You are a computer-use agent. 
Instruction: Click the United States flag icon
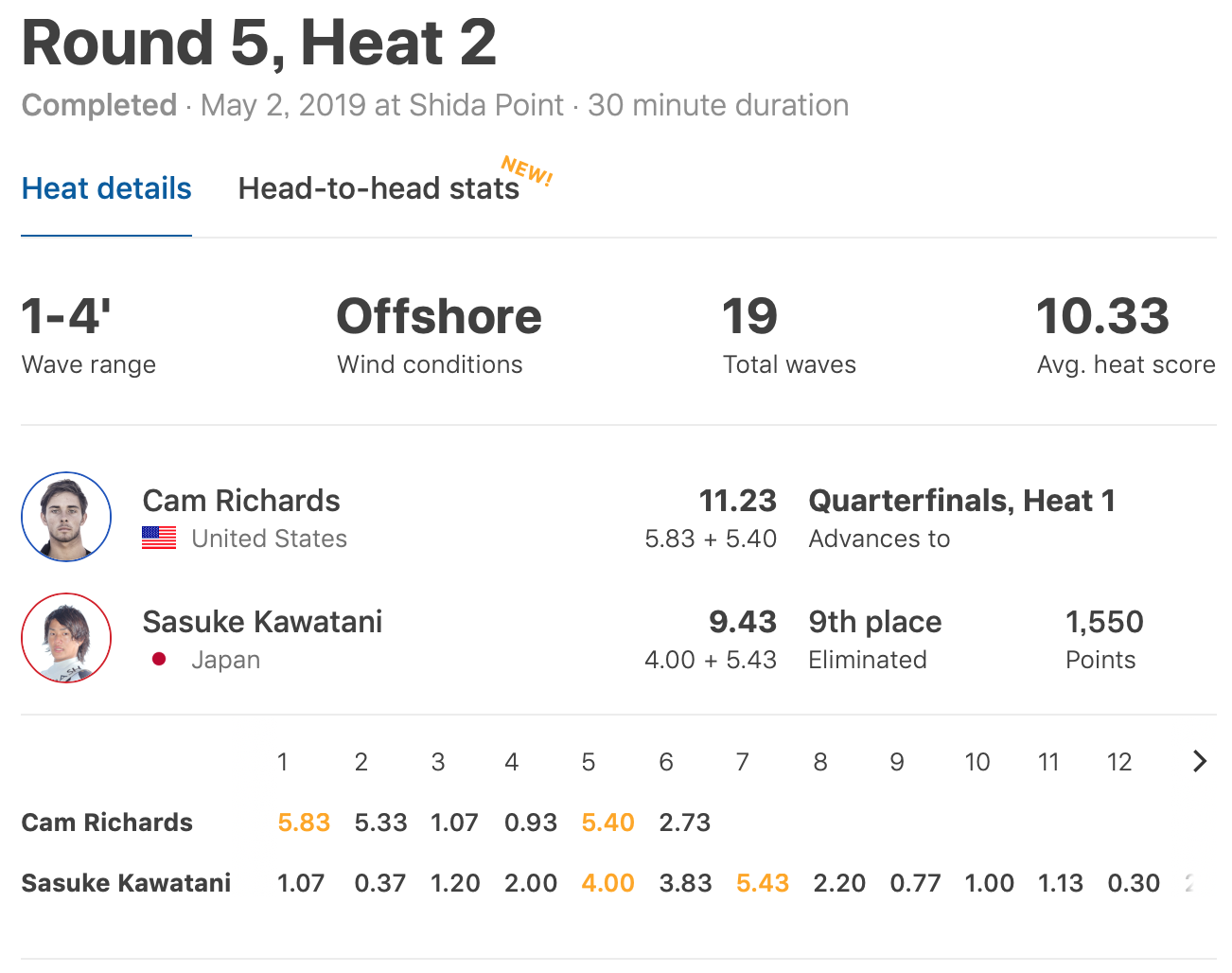pos(159,539)
